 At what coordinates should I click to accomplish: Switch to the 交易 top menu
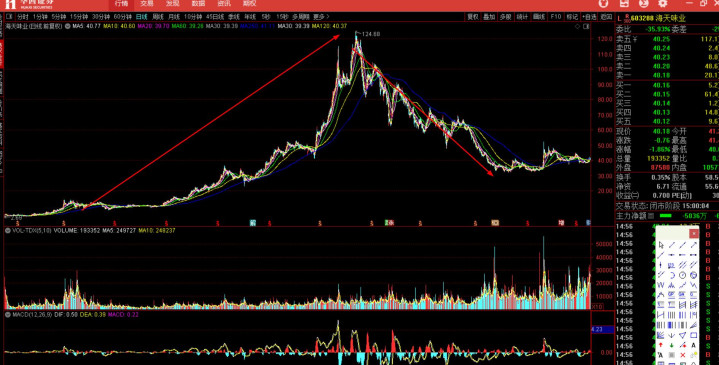point(147,4)
